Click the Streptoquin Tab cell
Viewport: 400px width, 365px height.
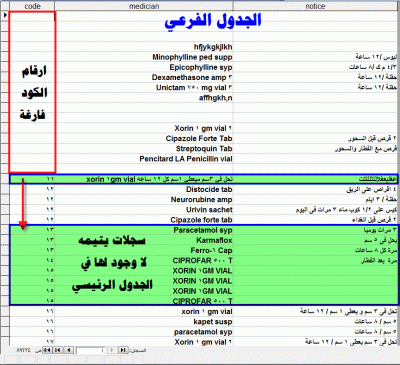(144, 148)
